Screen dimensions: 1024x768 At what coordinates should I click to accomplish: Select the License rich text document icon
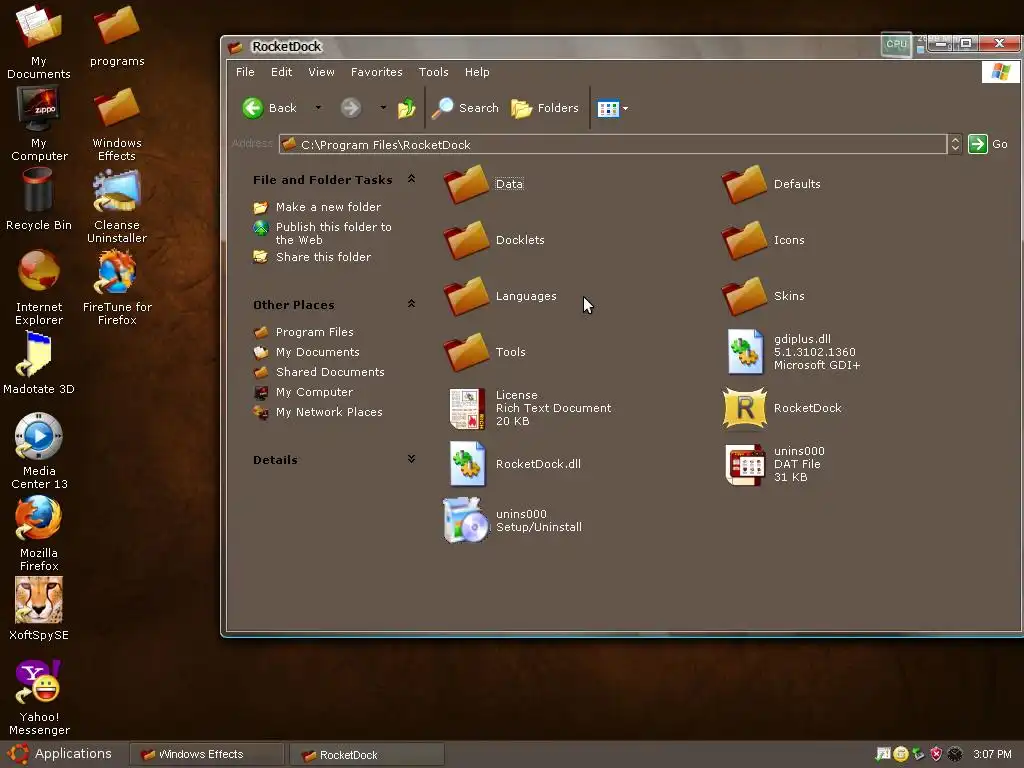tap(467, 409)
